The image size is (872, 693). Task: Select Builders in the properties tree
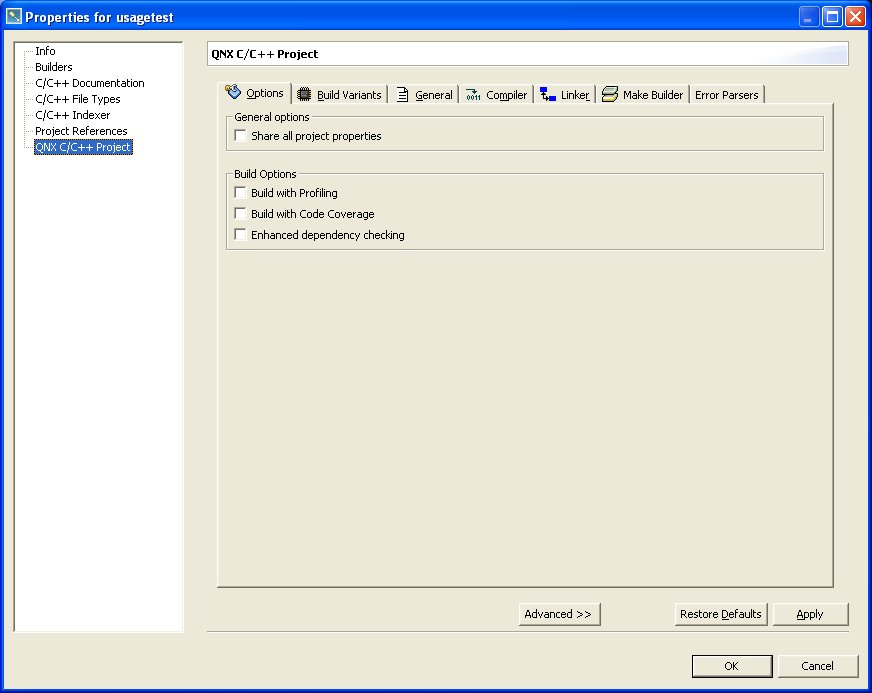pos(54,67)
